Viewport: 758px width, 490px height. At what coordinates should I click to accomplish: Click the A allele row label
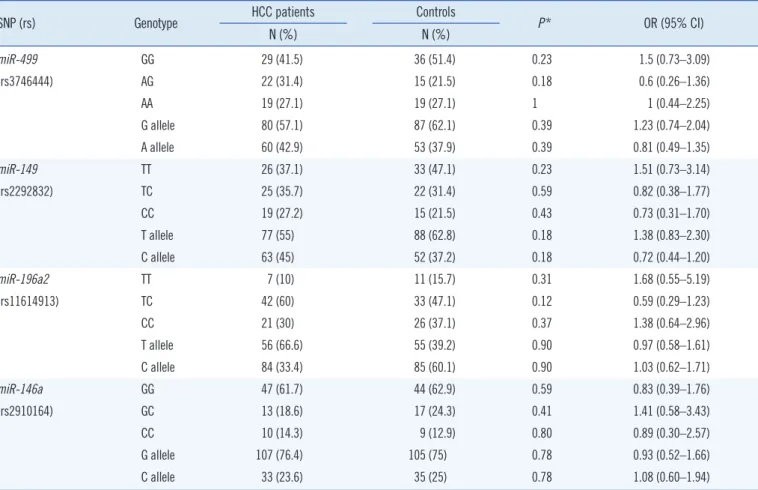click(158, 147)
